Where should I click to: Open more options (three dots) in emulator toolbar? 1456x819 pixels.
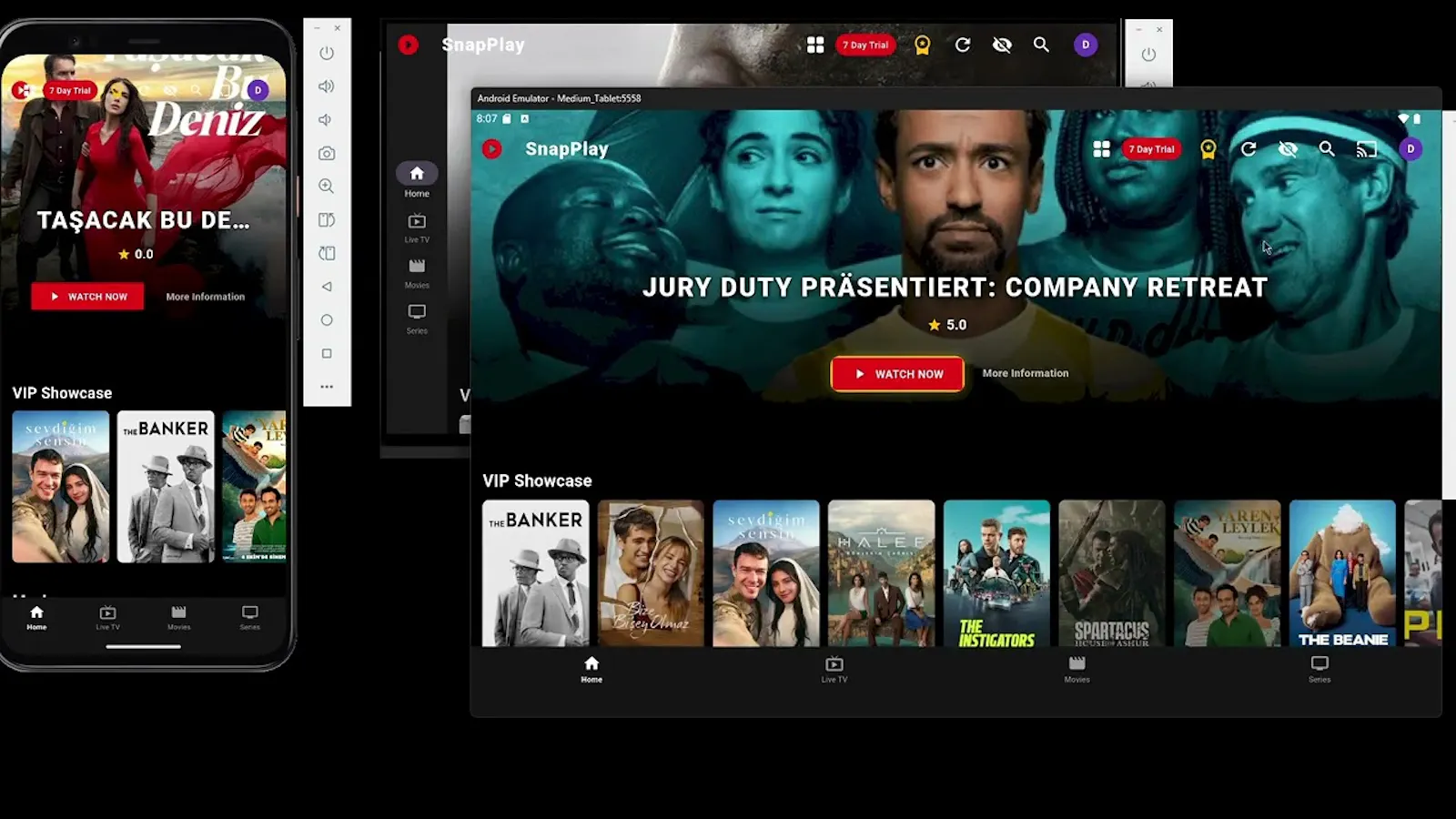(x=327, y=387)
